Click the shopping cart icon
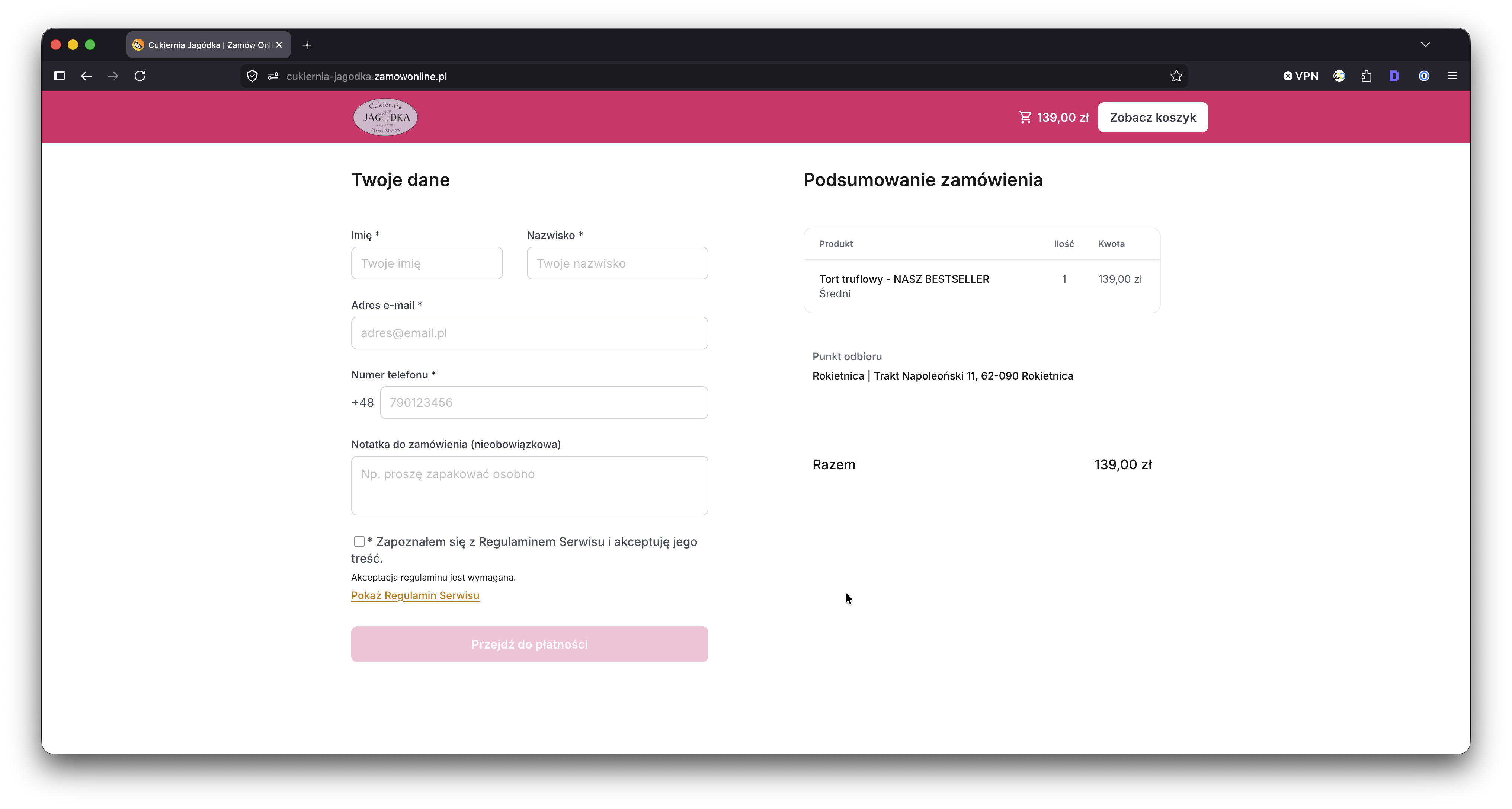This screenshot has height=809, width=1512. (x=1025, y=118)
